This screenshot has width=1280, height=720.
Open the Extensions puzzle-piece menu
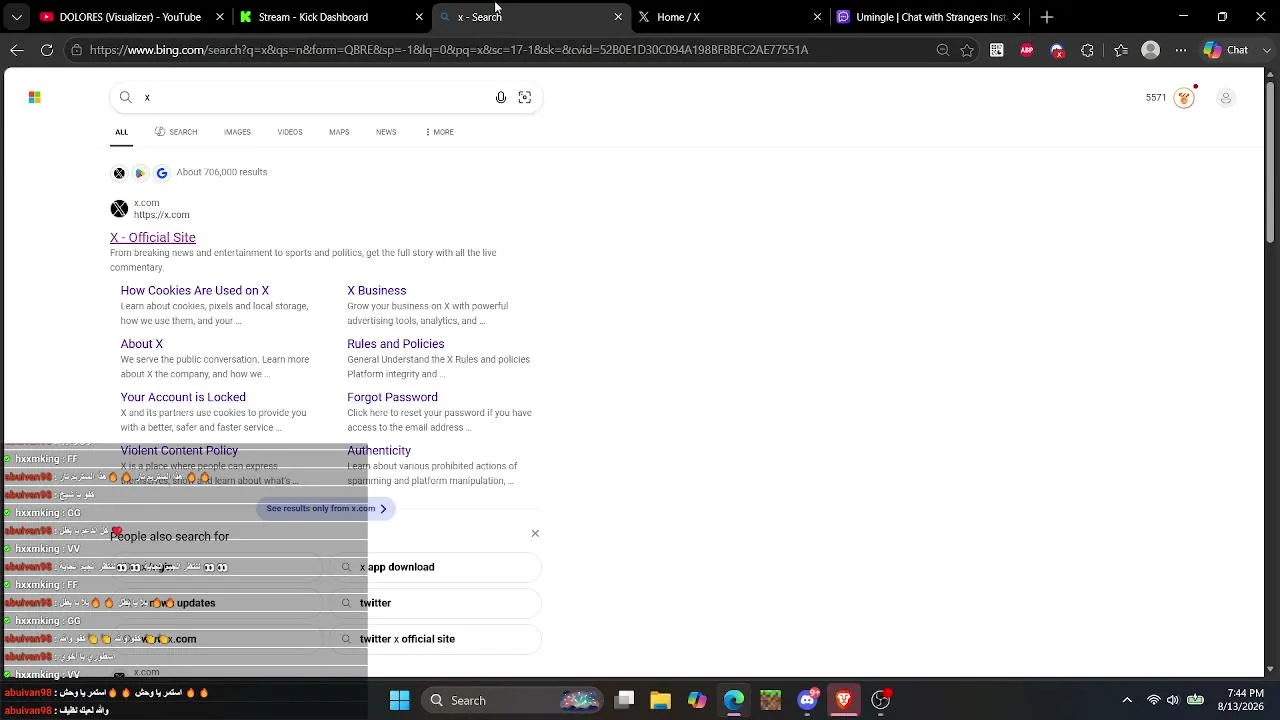click(x=1088, y=50)
